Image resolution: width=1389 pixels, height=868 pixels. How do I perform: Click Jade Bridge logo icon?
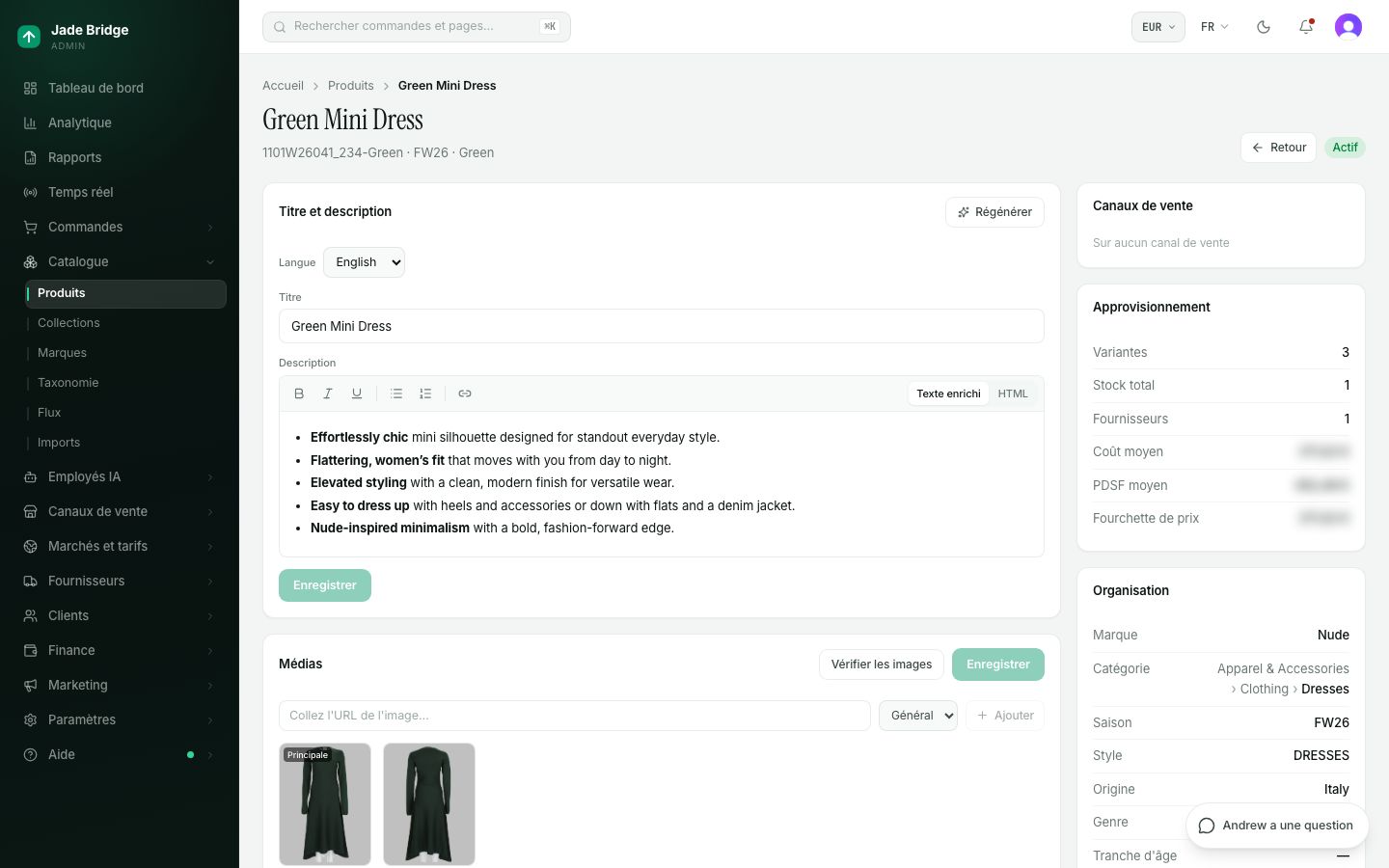29,37
